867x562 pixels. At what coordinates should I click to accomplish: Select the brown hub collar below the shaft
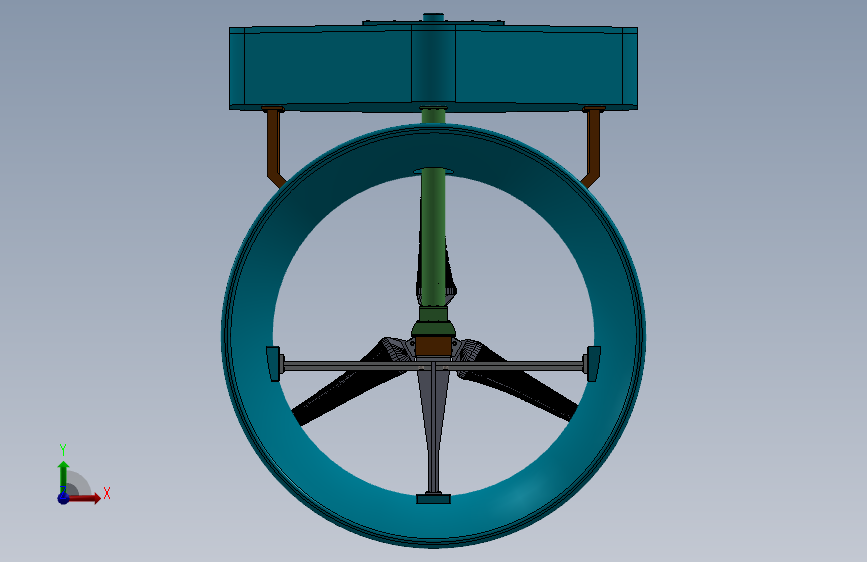[x=433, y=347]
